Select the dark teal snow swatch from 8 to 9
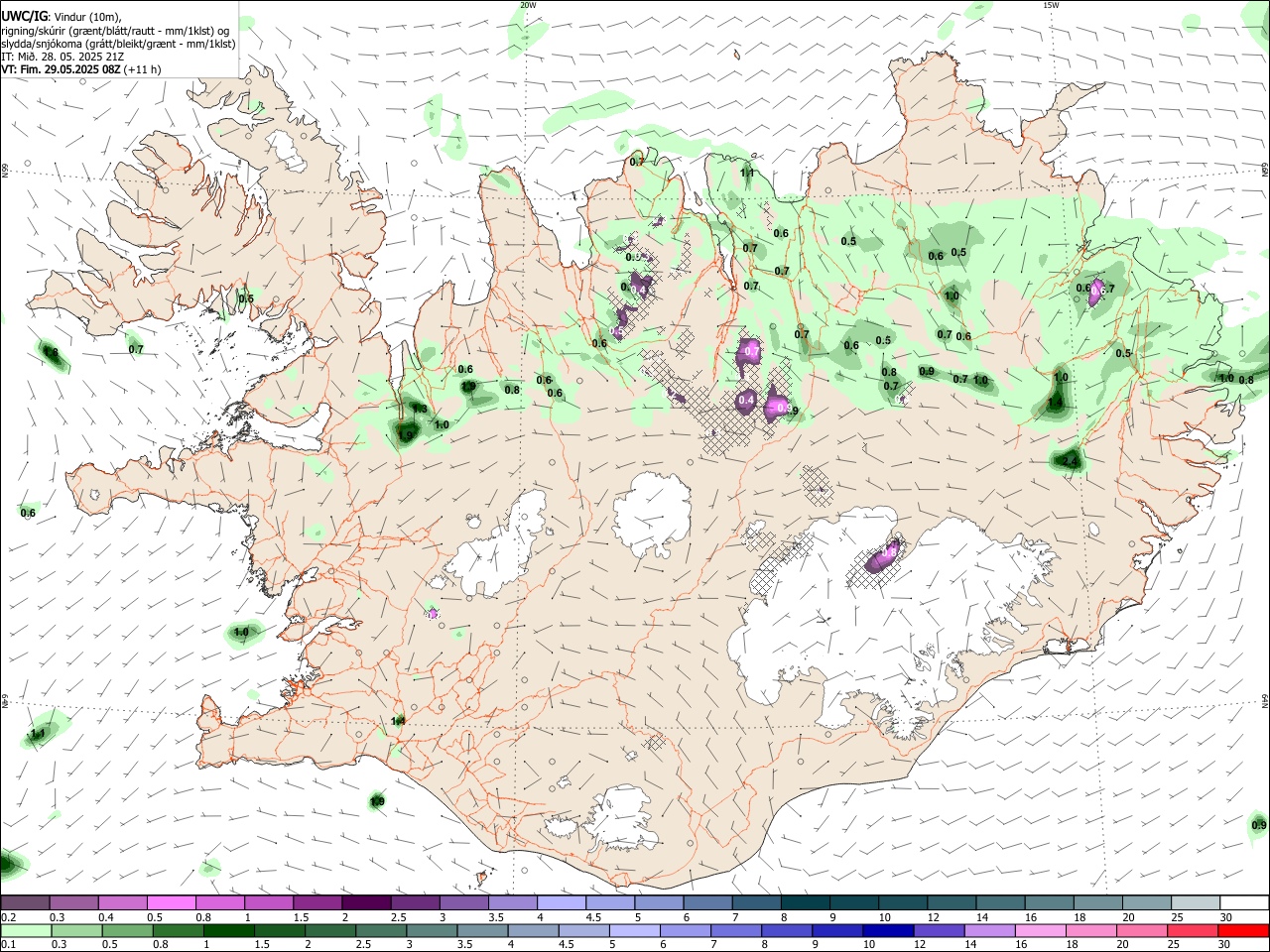This screenshot has width=1270, height=952. click(x=805, y=902)
